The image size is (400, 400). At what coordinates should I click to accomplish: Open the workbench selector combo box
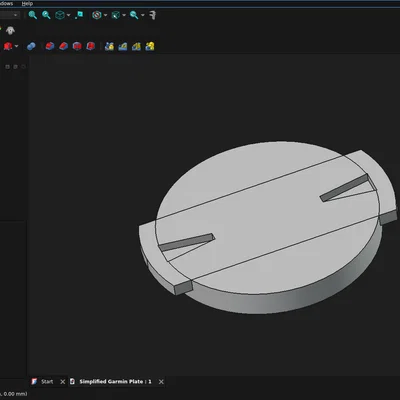[9, 15]
